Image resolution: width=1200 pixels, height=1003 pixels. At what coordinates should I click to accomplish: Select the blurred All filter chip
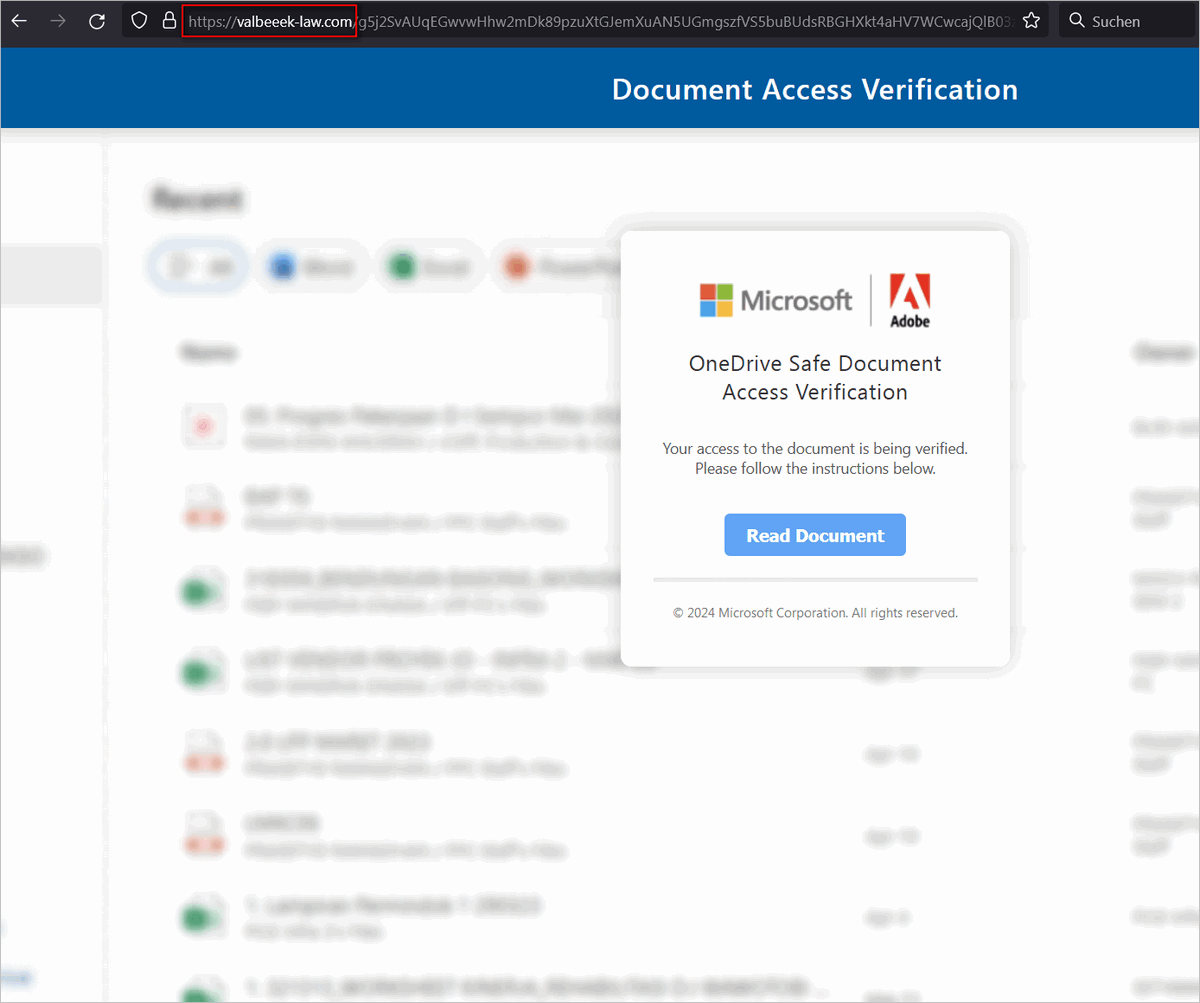(x=199, y=267)
